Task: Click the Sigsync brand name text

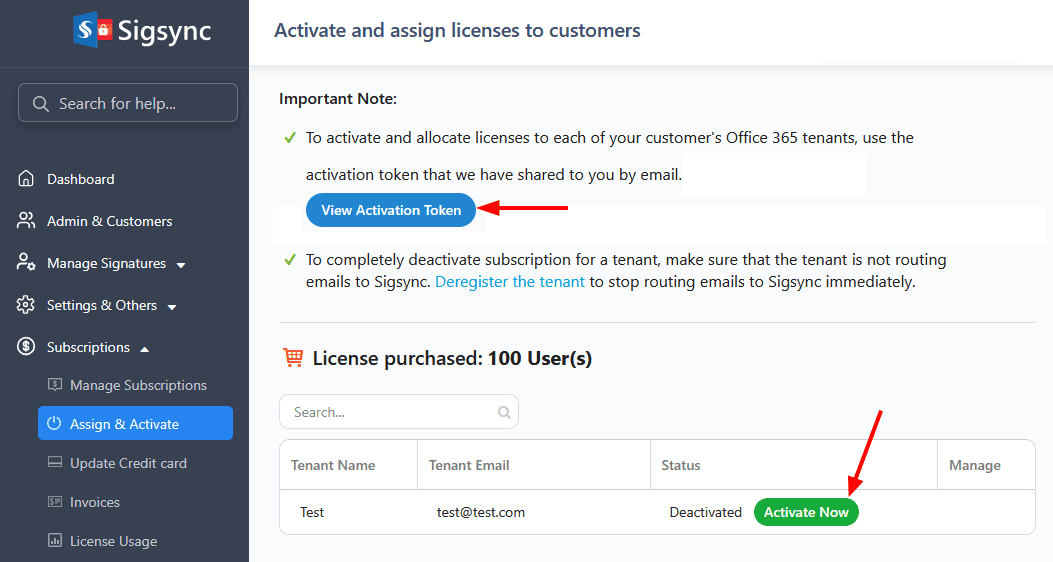Action: (164, 31)
